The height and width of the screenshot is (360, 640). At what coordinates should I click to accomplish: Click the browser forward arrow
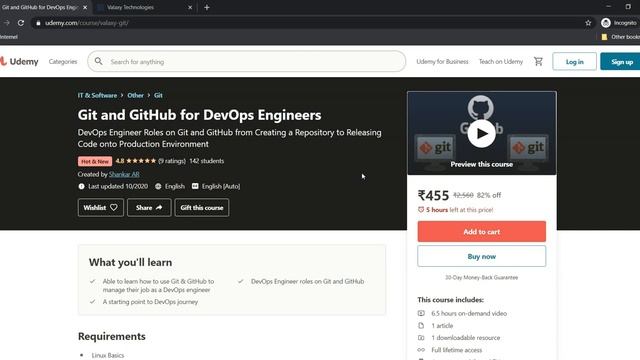6,23
